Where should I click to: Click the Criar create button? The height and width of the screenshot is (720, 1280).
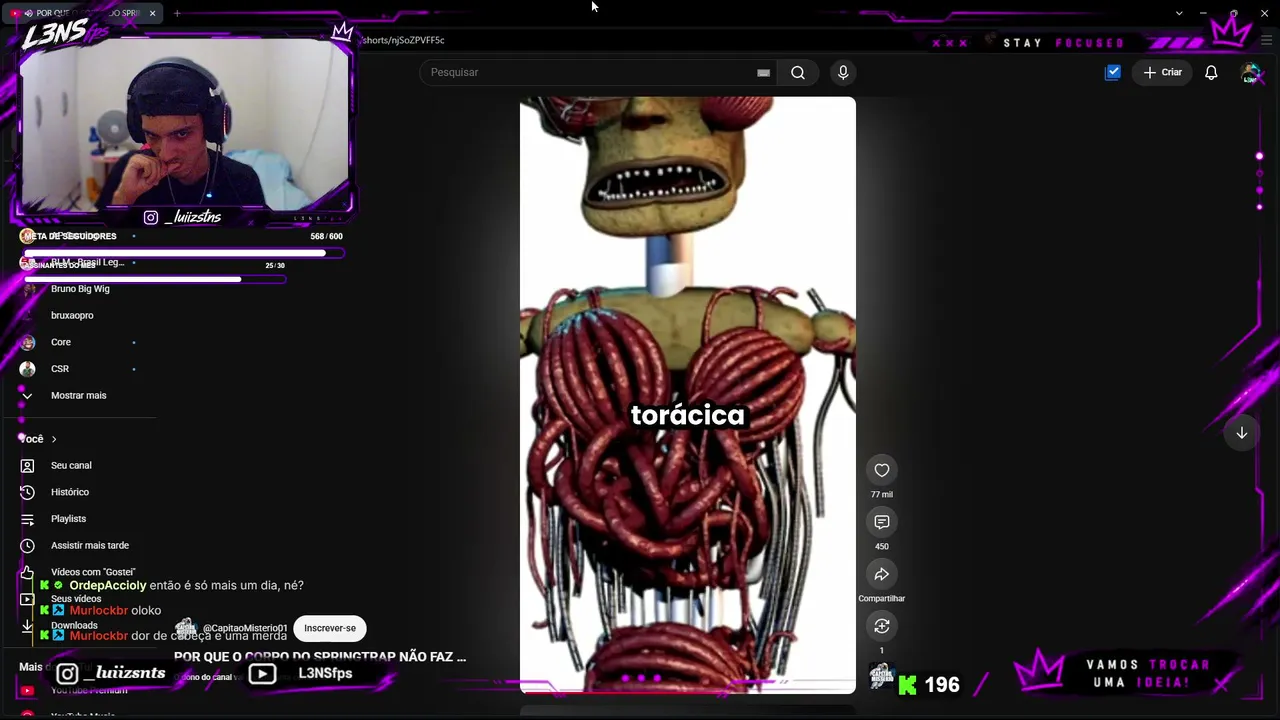1163,72
